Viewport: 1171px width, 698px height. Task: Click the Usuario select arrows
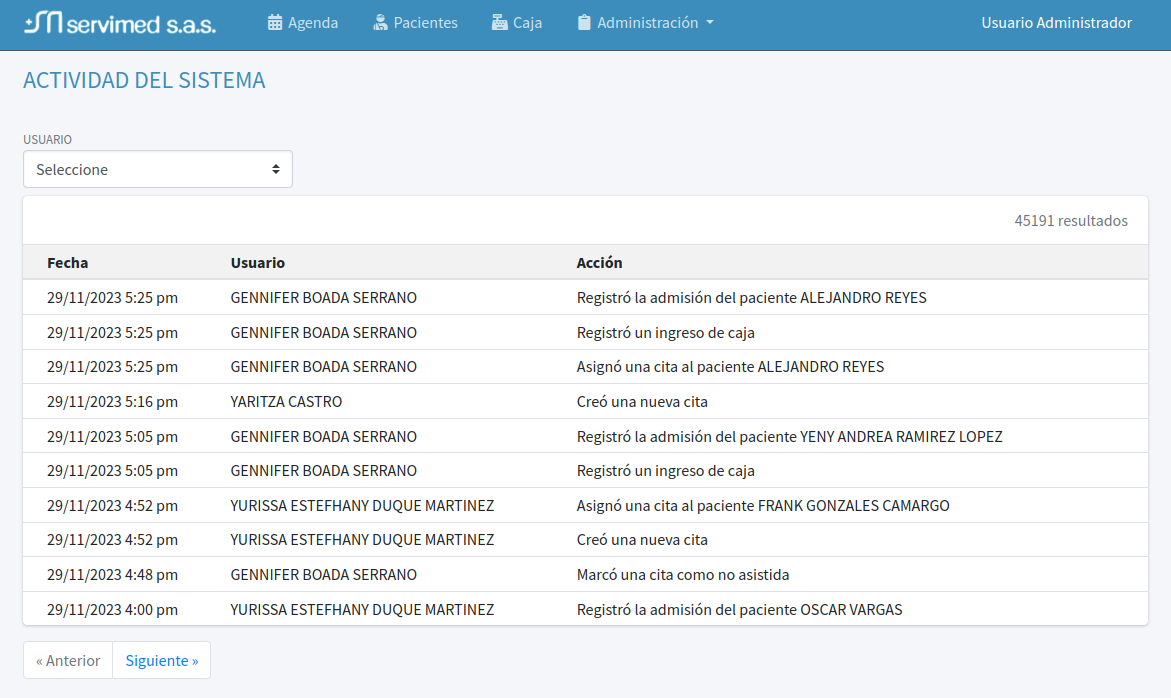pyautogui.click(x=276, y=170)
